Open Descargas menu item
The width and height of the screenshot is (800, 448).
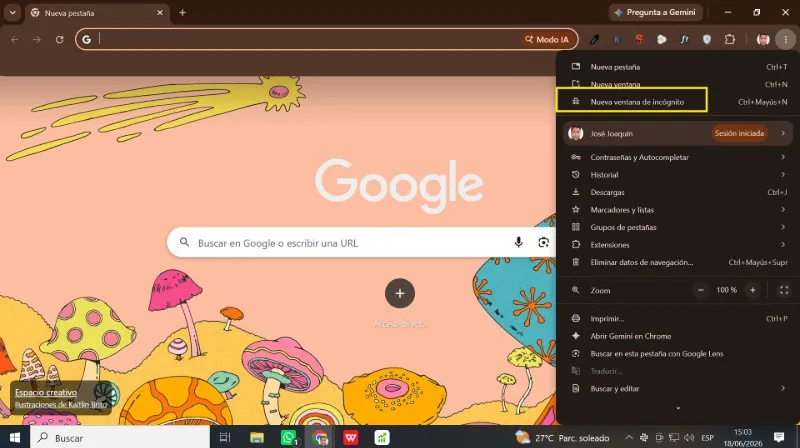click(677, 192)
